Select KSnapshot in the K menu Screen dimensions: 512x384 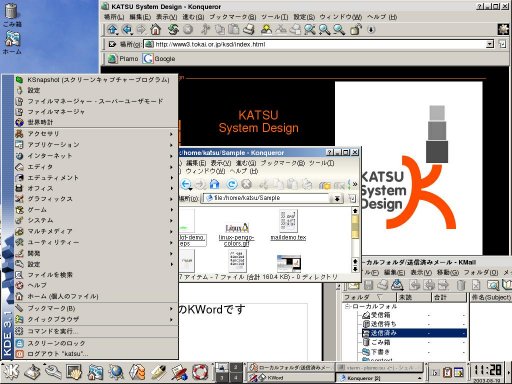click(96, 80)
